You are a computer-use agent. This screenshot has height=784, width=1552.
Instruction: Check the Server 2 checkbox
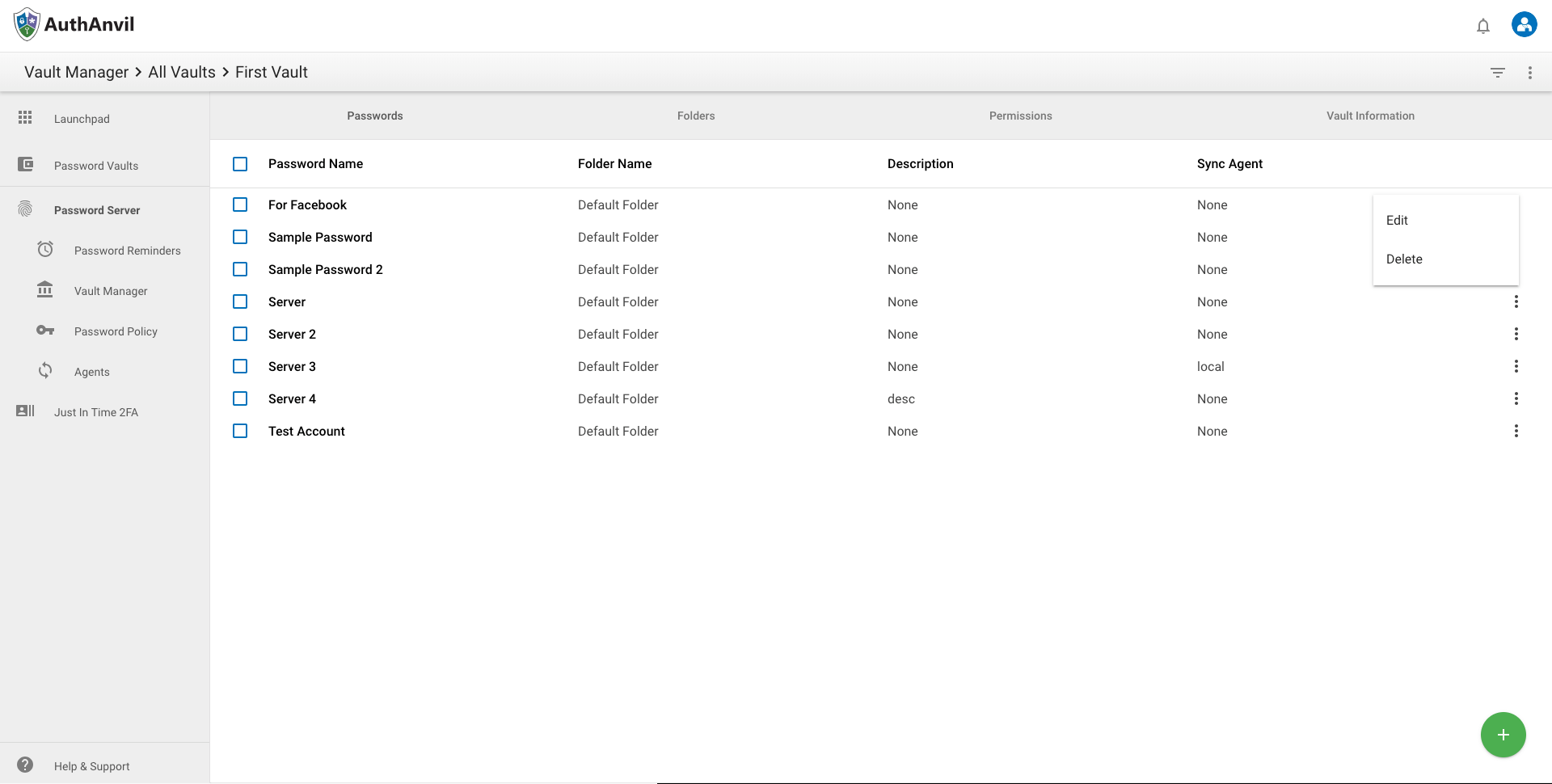coord(240,334)
